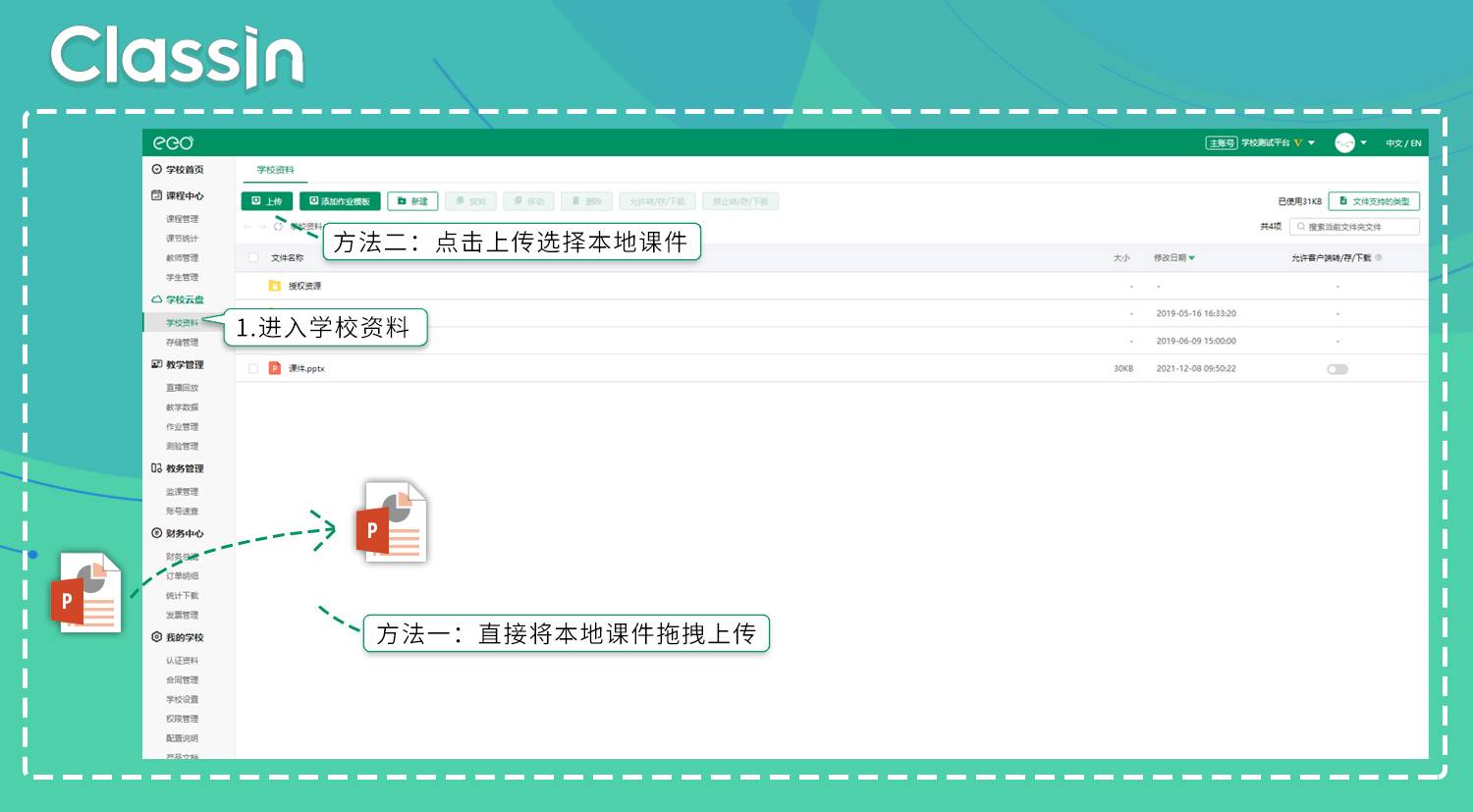Viewport: 1473px width, 812px height.
Task: Click the 课程中心 calendar icon
Action: coord(157,195)
